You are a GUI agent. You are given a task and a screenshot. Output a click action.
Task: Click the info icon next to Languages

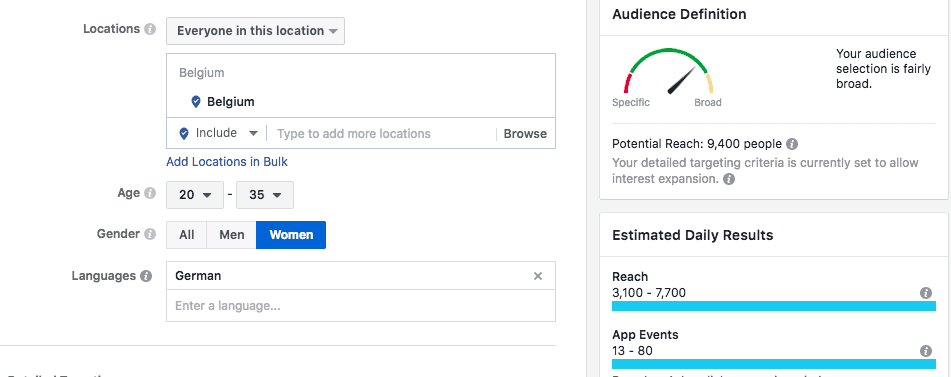coord(146,276)
